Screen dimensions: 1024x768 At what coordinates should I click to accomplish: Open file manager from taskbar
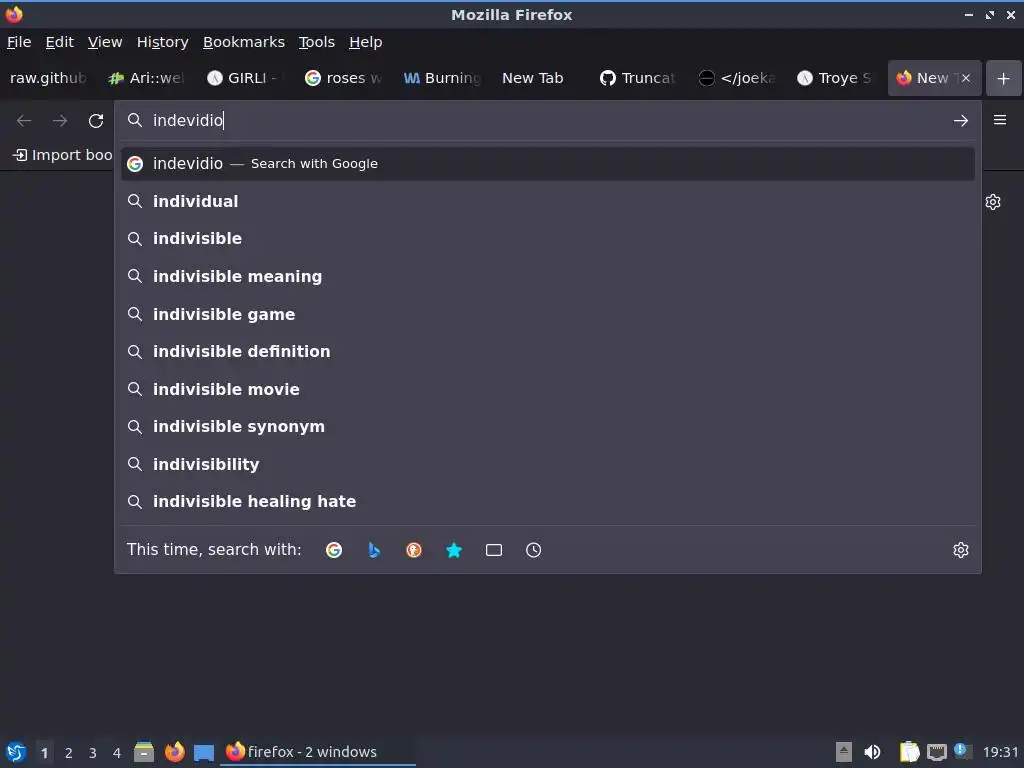[x=144, y=752]
